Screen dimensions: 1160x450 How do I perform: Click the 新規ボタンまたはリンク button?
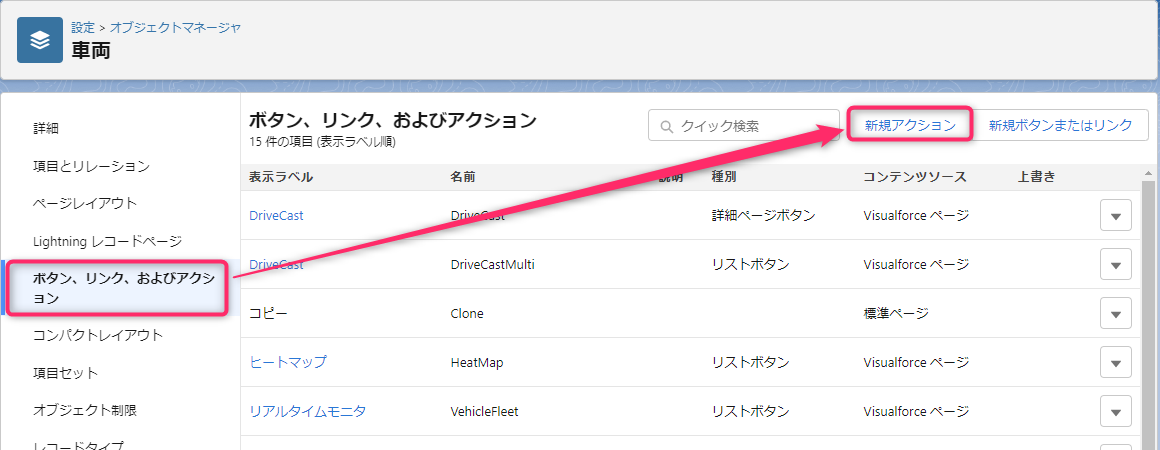pos(1060,125)
